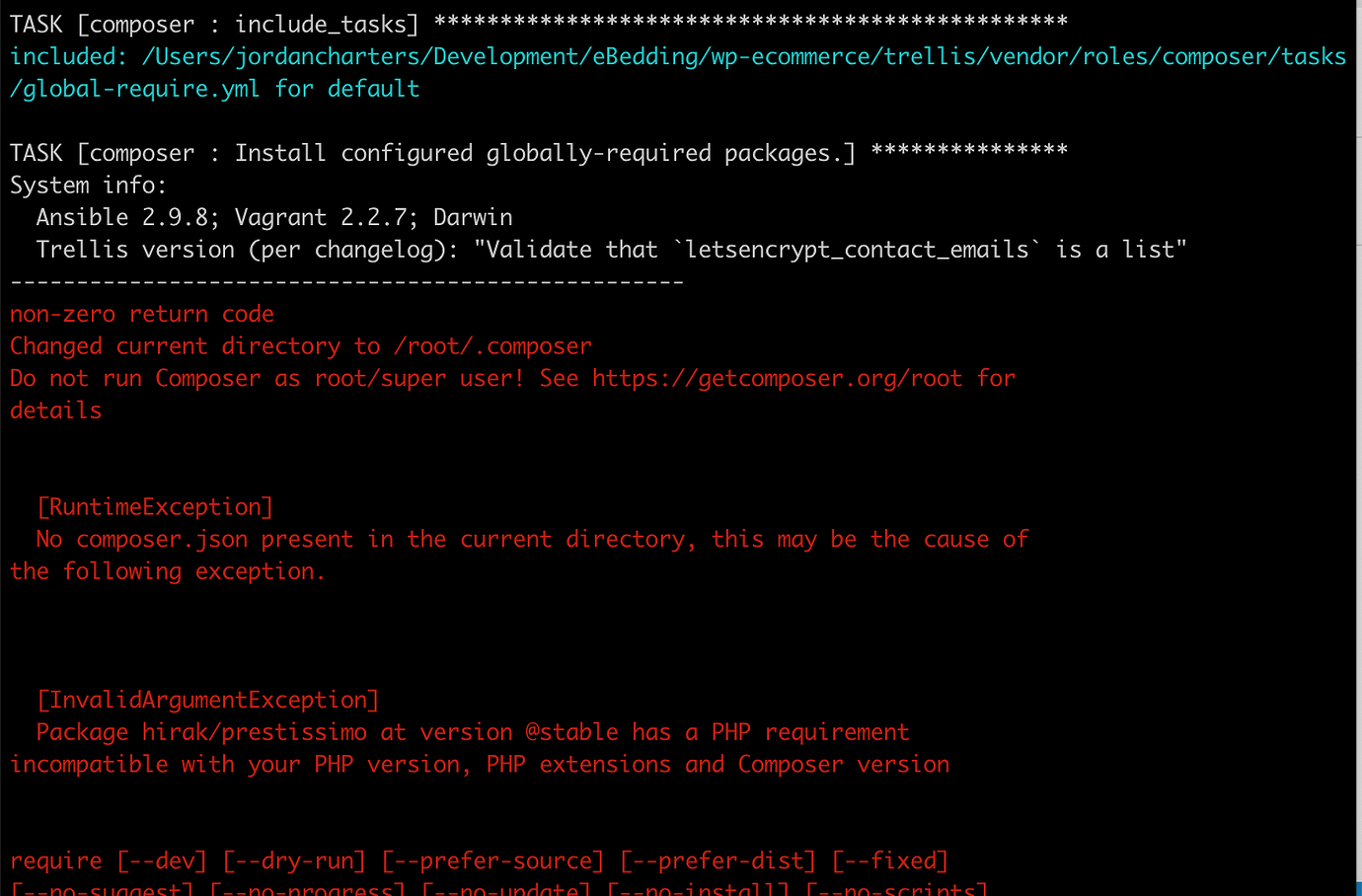Click the `letsencrypt_contact_emails` text
The image size is (1362, 896).
(x=857, y=250)
